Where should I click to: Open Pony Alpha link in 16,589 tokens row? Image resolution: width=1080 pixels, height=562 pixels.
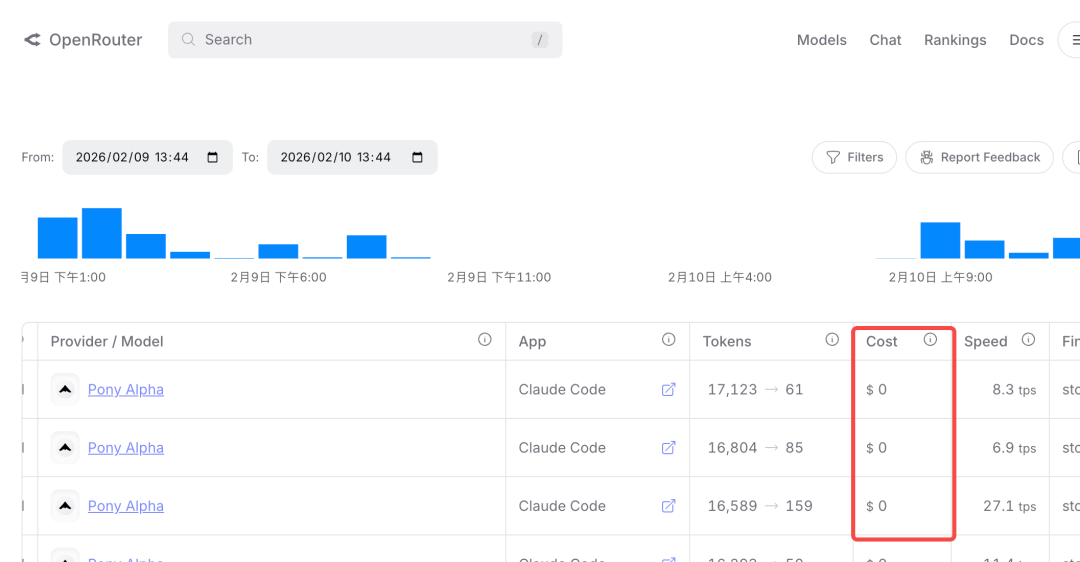coord(125,506)
